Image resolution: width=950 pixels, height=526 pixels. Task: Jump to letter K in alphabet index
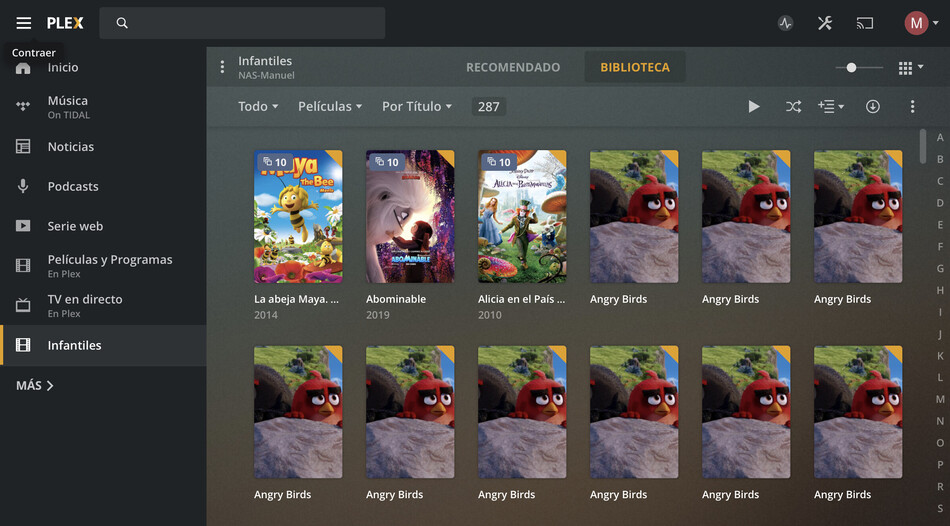940,356
